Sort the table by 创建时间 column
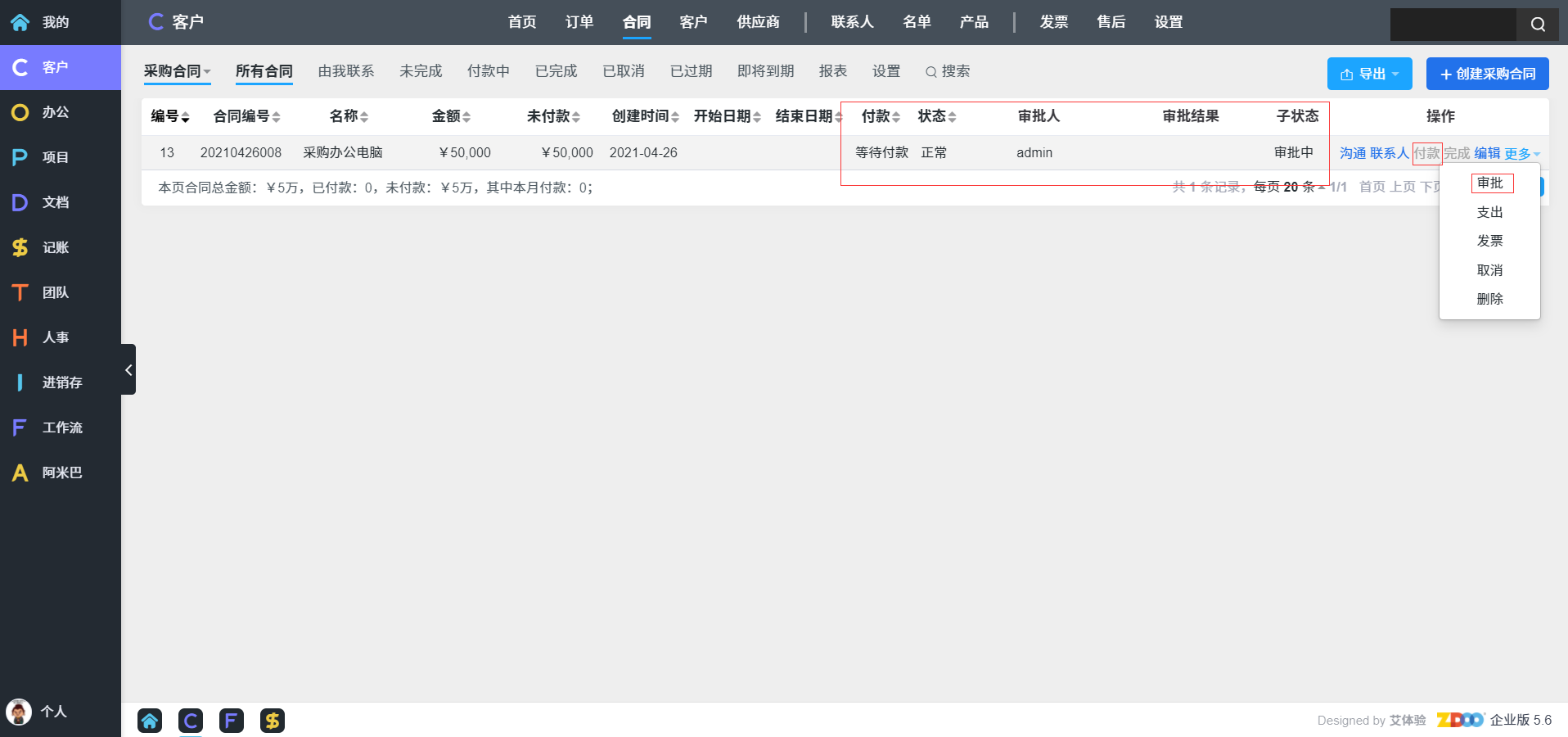1568x737 pixels. (x=645, y=116)
